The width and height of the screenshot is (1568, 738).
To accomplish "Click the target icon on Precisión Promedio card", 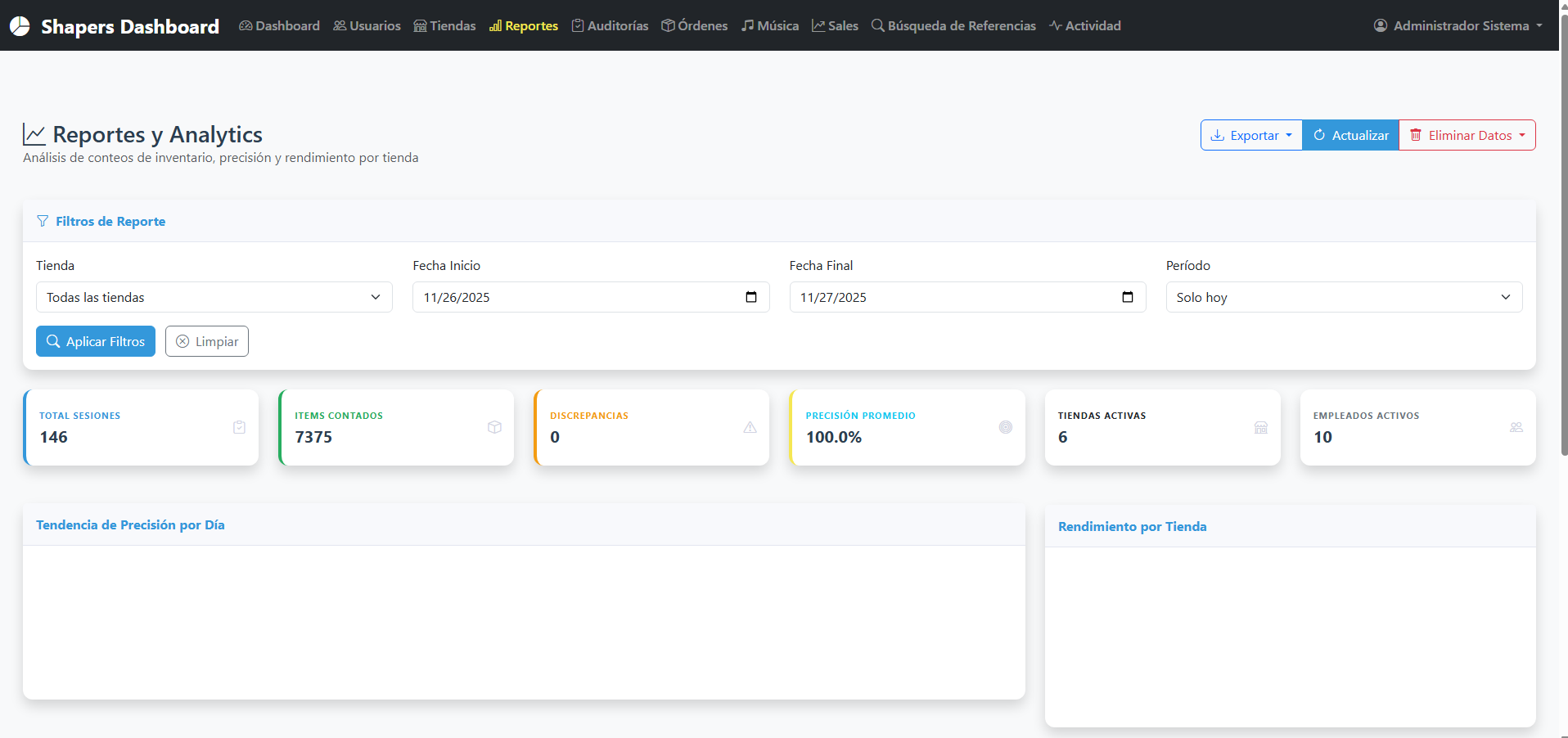I will (1005, 427).
